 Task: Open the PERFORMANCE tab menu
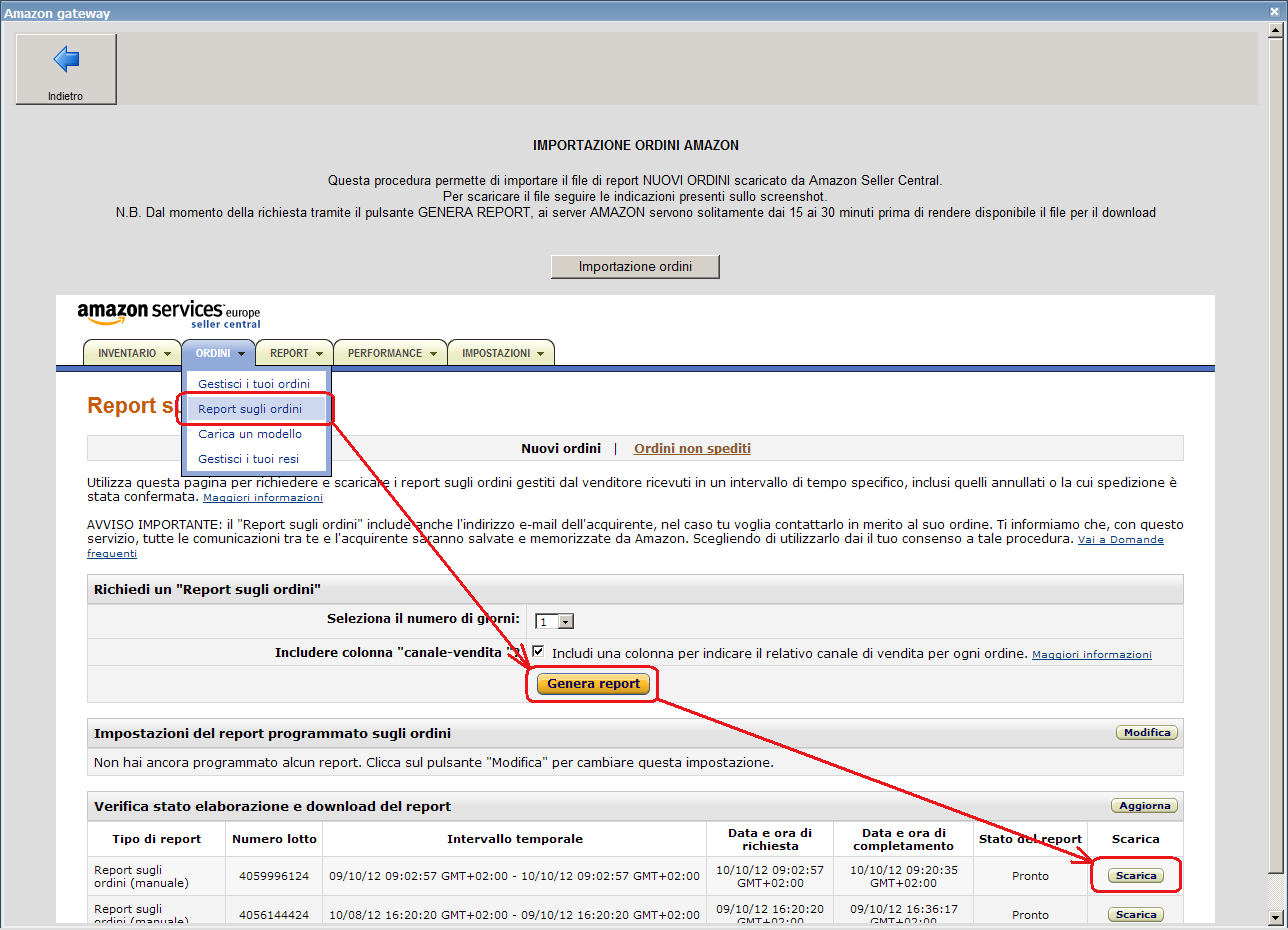[x=391, y=353]
